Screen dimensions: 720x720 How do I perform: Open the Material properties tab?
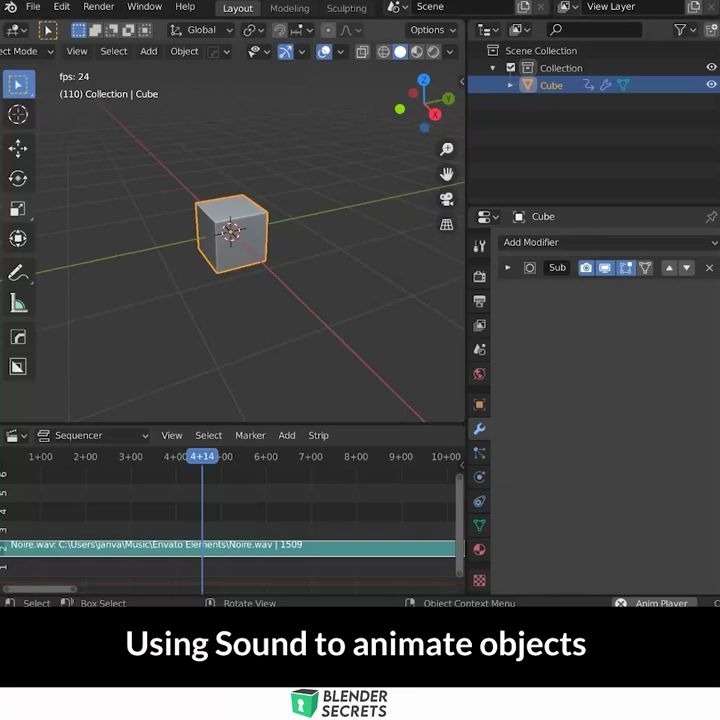pos(479,550)
